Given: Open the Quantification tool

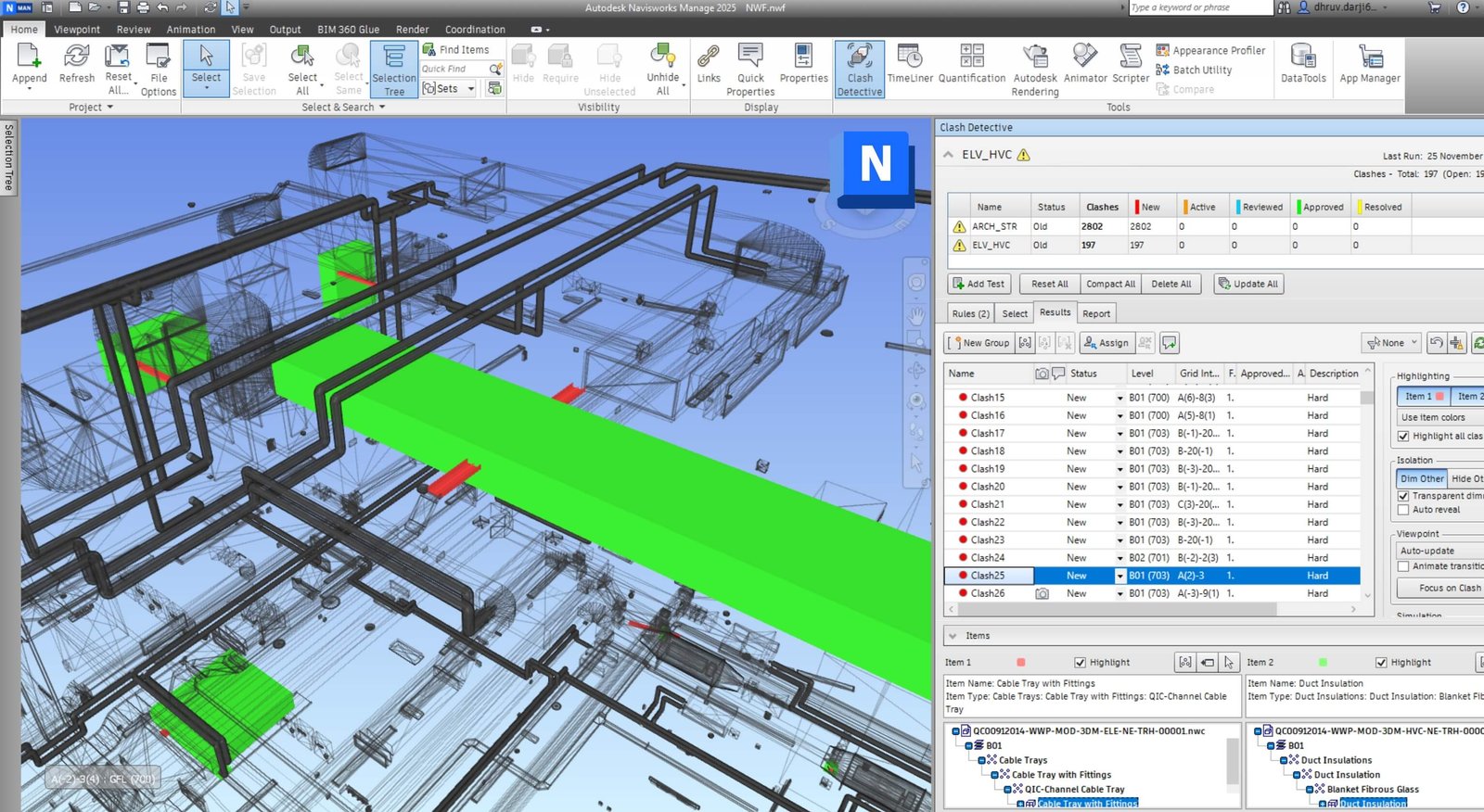Looking at the screenshot, I should tap(971, 65).
